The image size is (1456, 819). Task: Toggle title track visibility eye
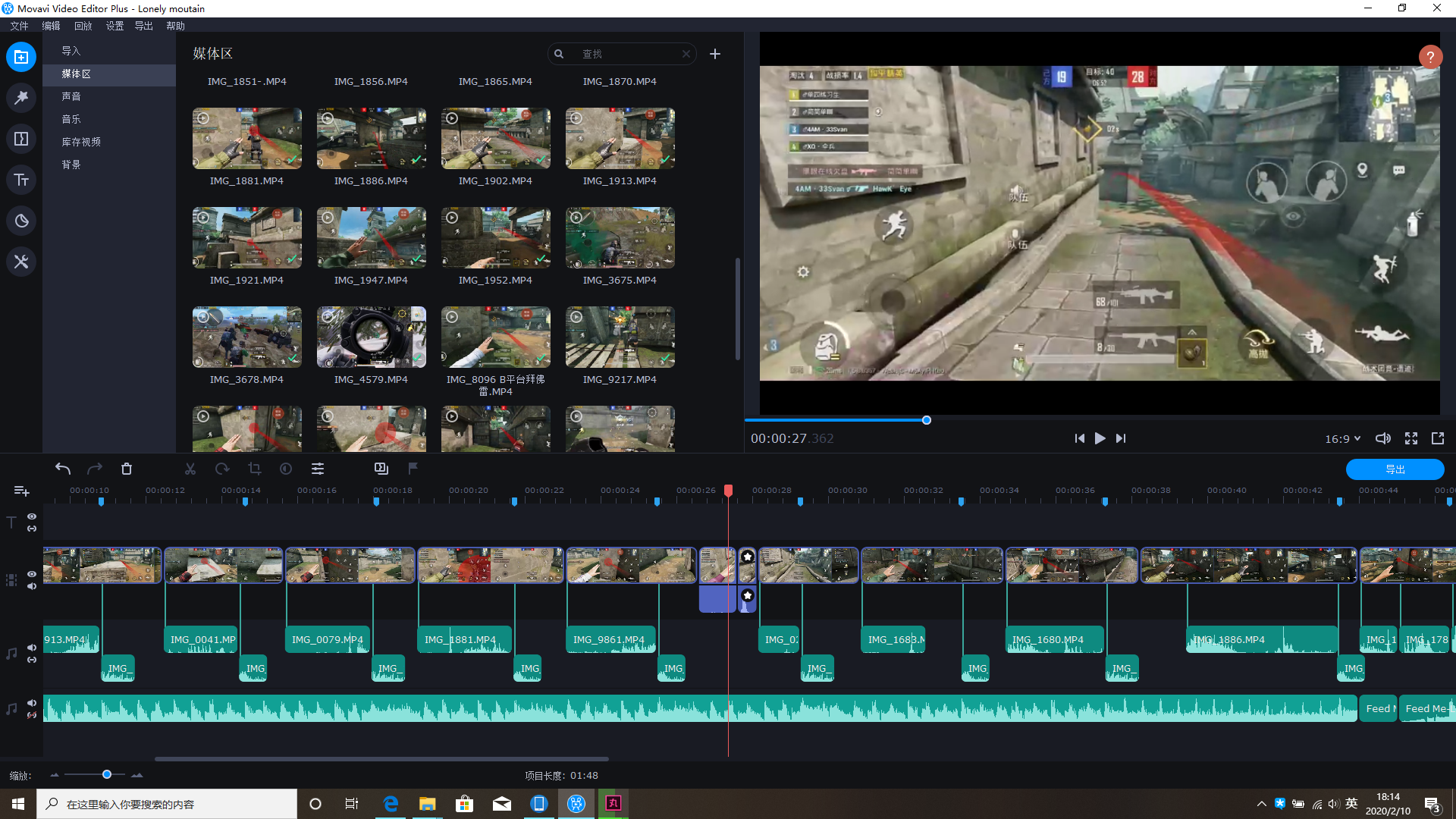(x=32, y=516)
